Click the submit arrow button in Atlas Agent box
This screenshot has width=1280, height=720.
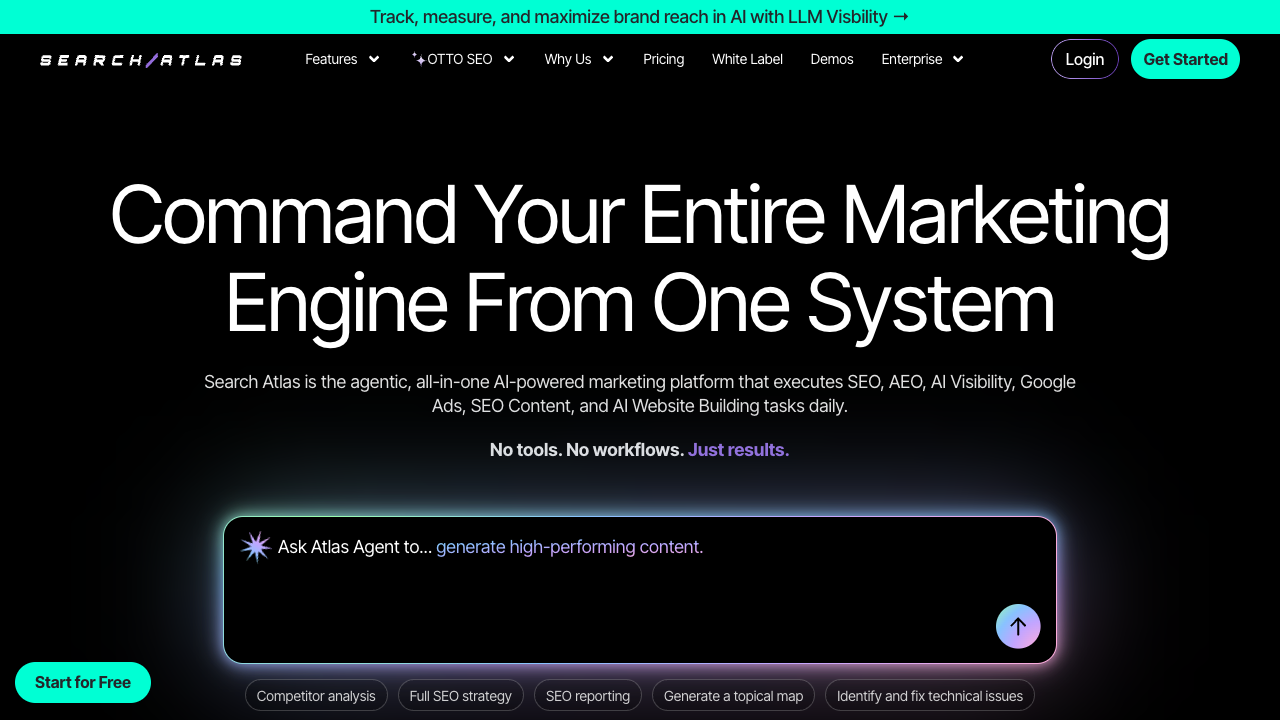click(1018, 626)
